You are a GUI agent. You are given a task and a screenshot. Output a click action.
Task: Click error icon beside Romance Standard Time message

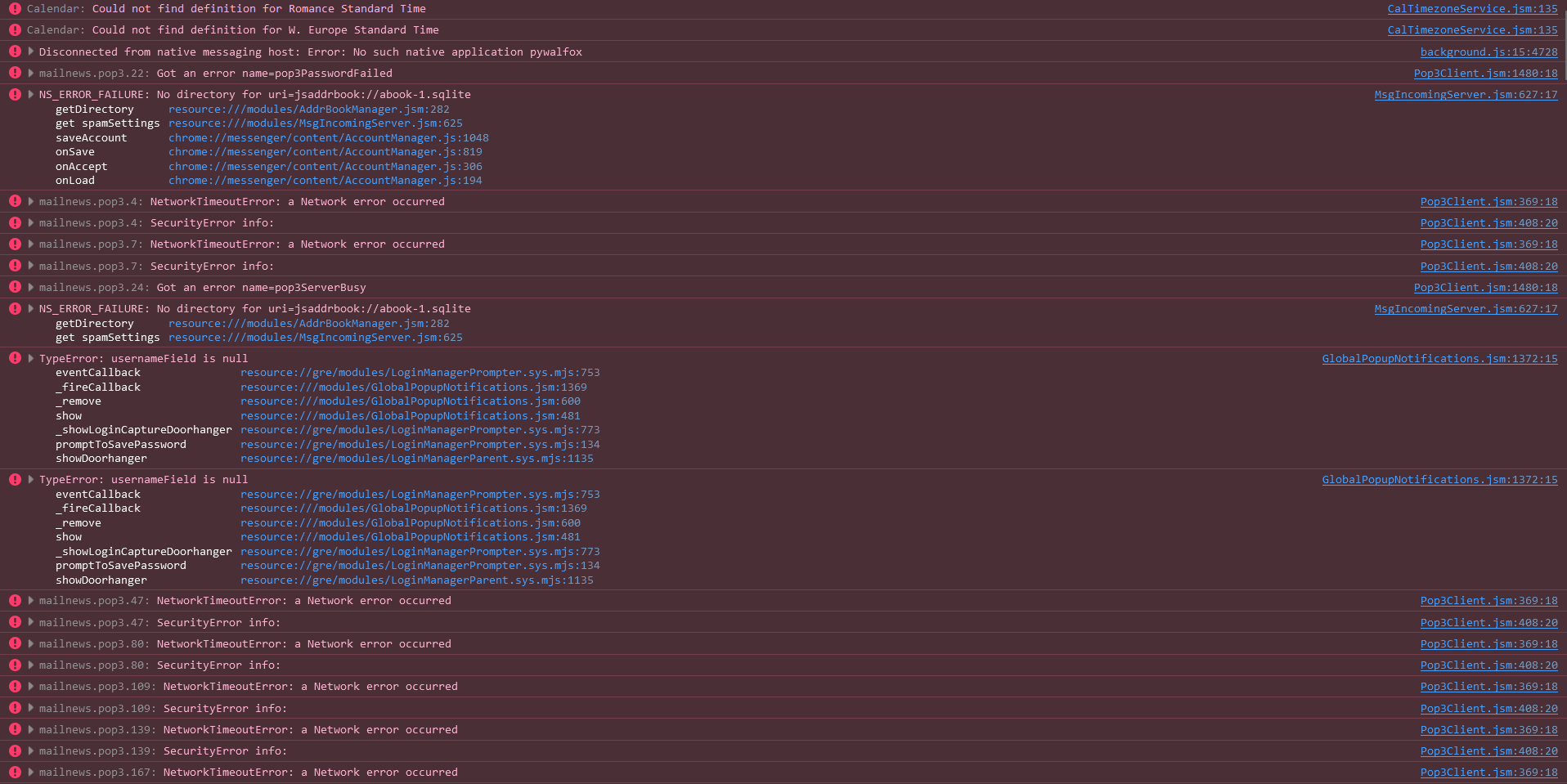point(15,9)
